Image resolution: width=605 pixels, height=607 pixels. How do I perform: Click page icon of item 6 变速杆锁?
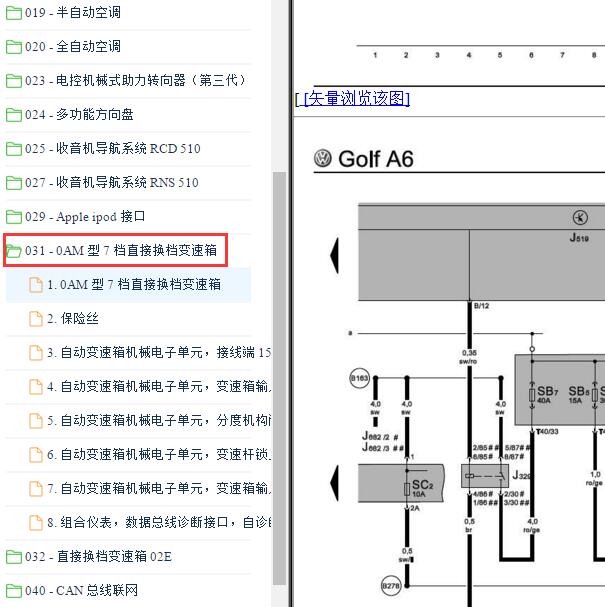tap(36, 455)
